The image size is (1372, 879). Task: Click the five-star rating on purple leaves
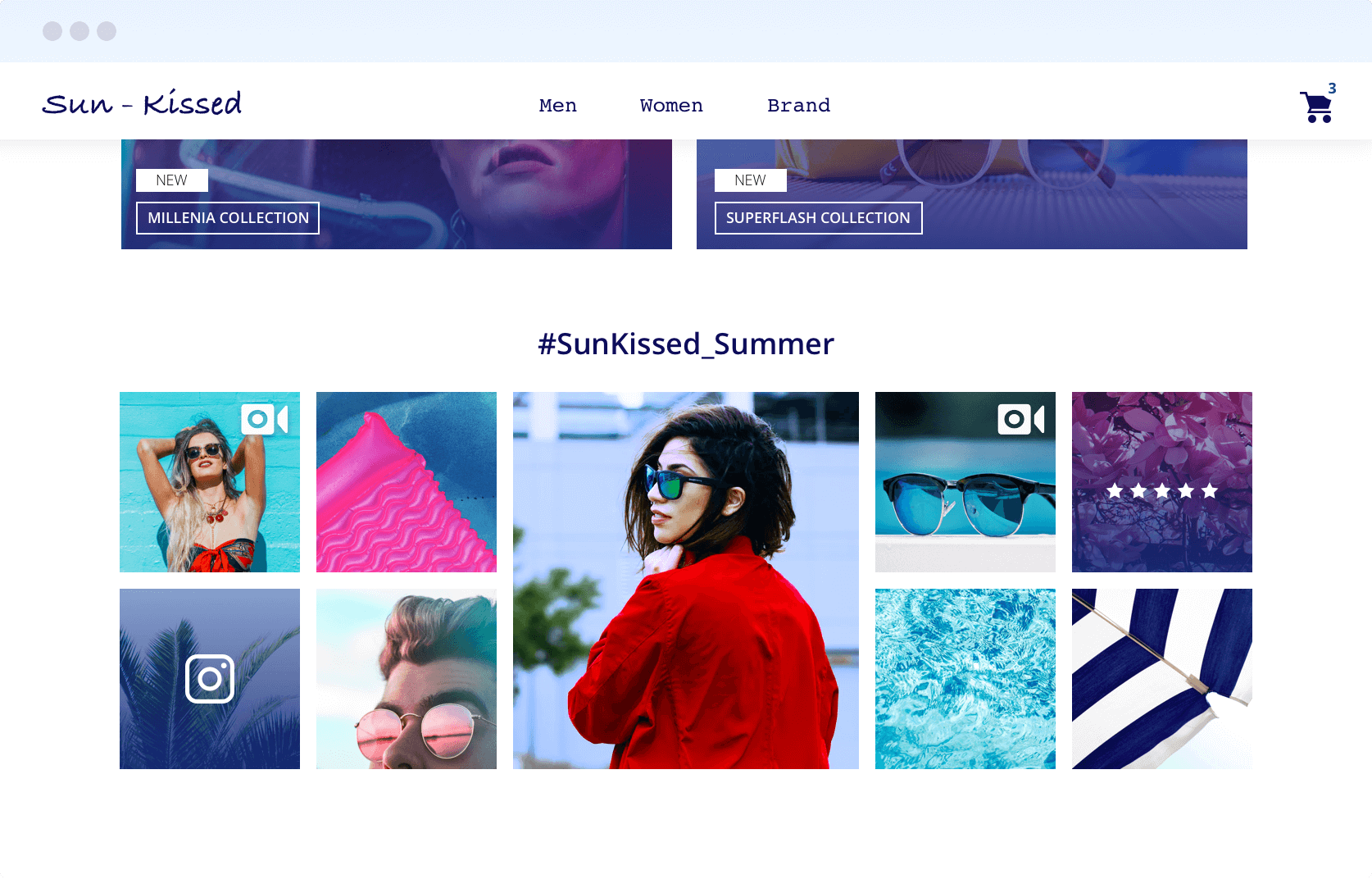click(x=1162, y=491)
